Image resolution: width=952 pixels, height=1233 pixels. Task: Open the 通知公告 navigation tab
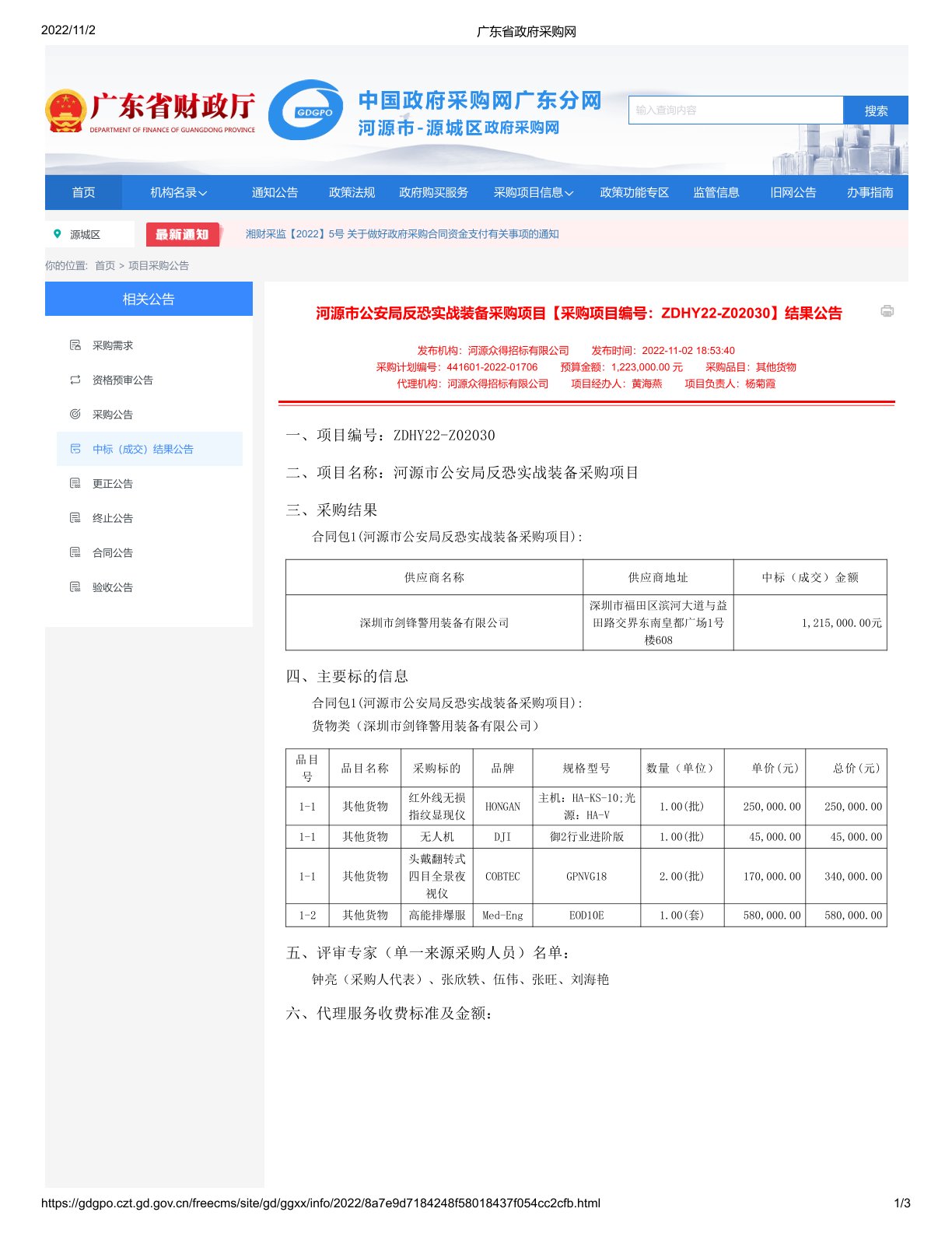tap(275, 193)
